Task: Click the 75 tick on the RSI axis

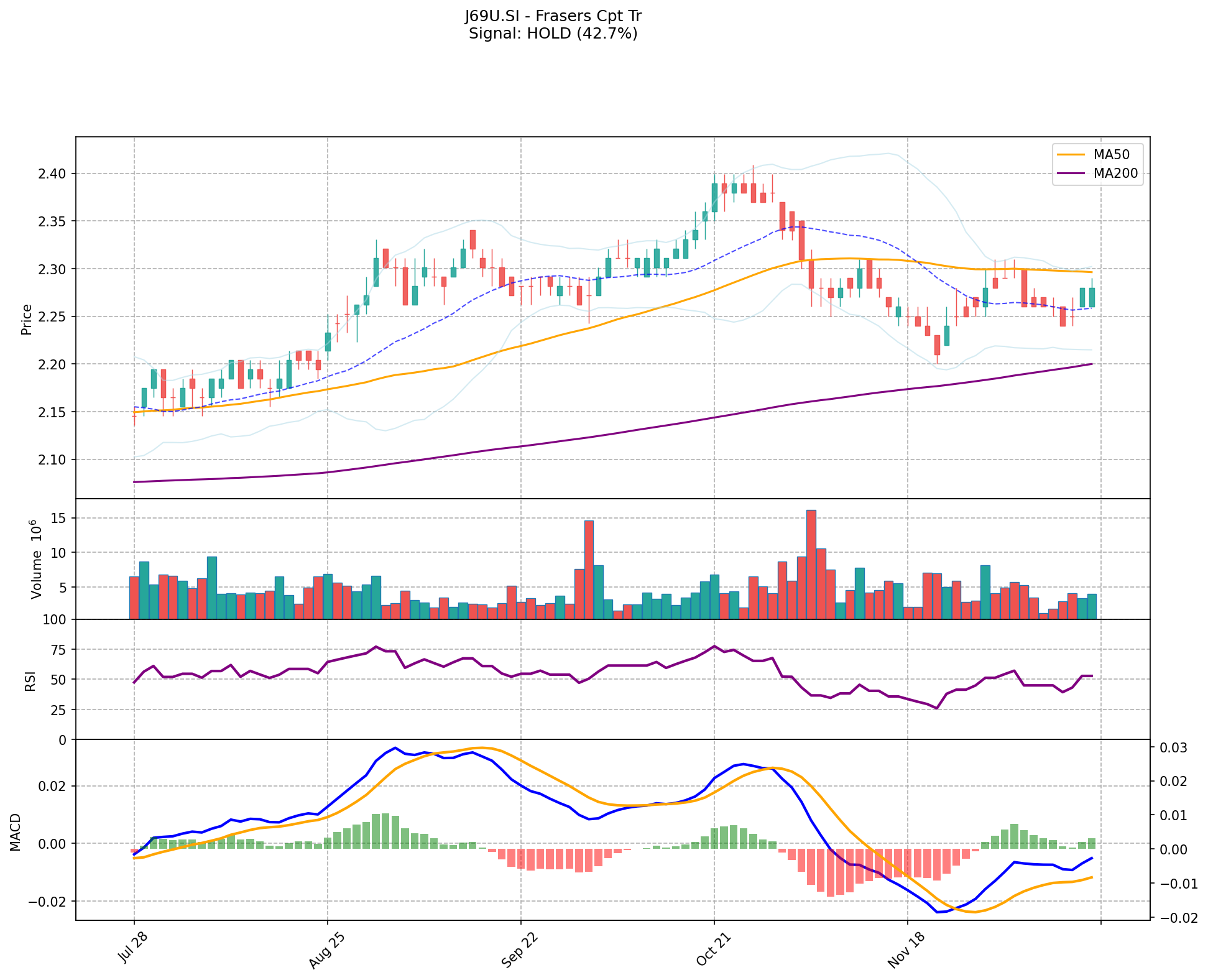Action: tap(57, 650)
